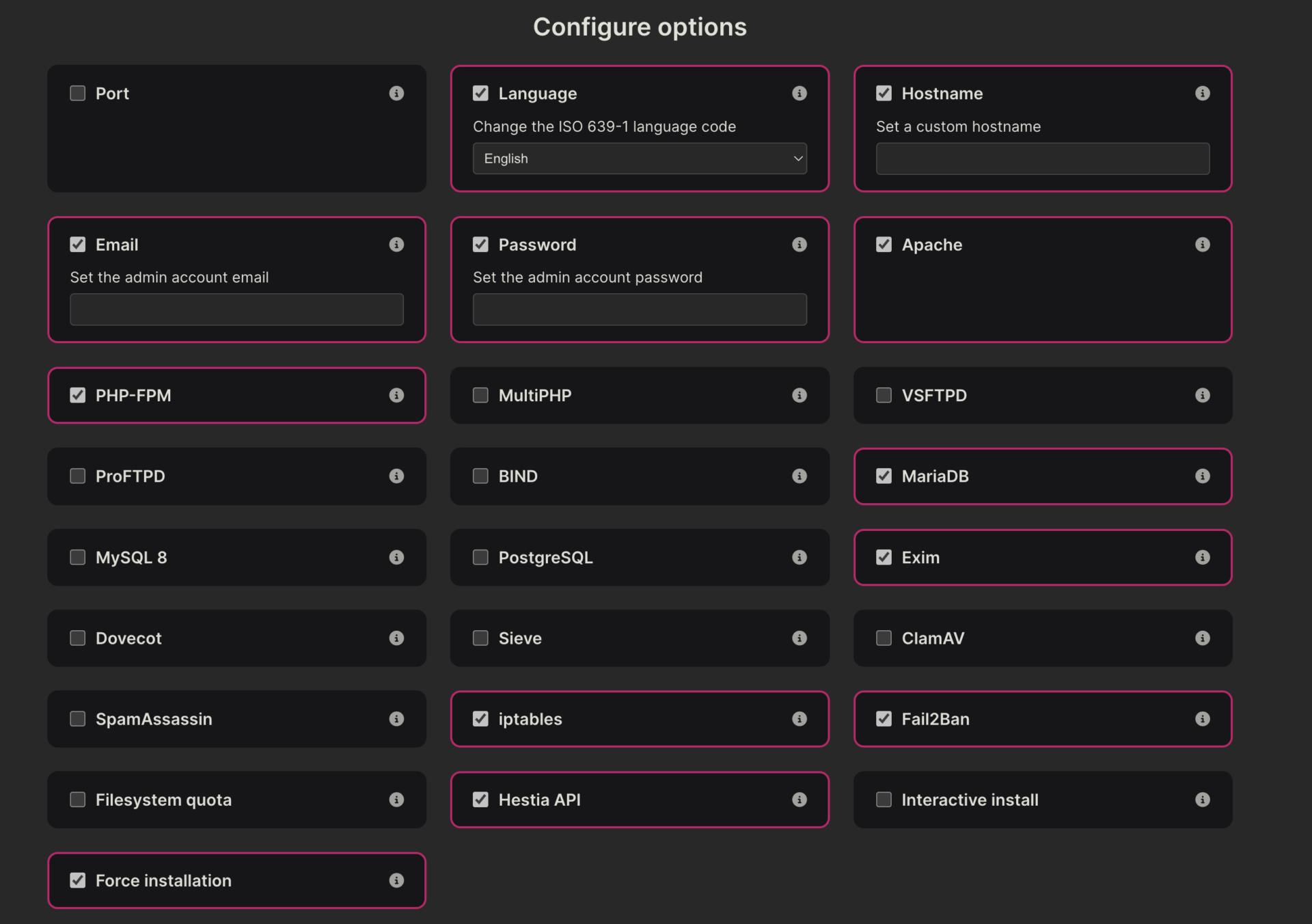Enable the MultiPHP checkbox

tap(481, 395)
